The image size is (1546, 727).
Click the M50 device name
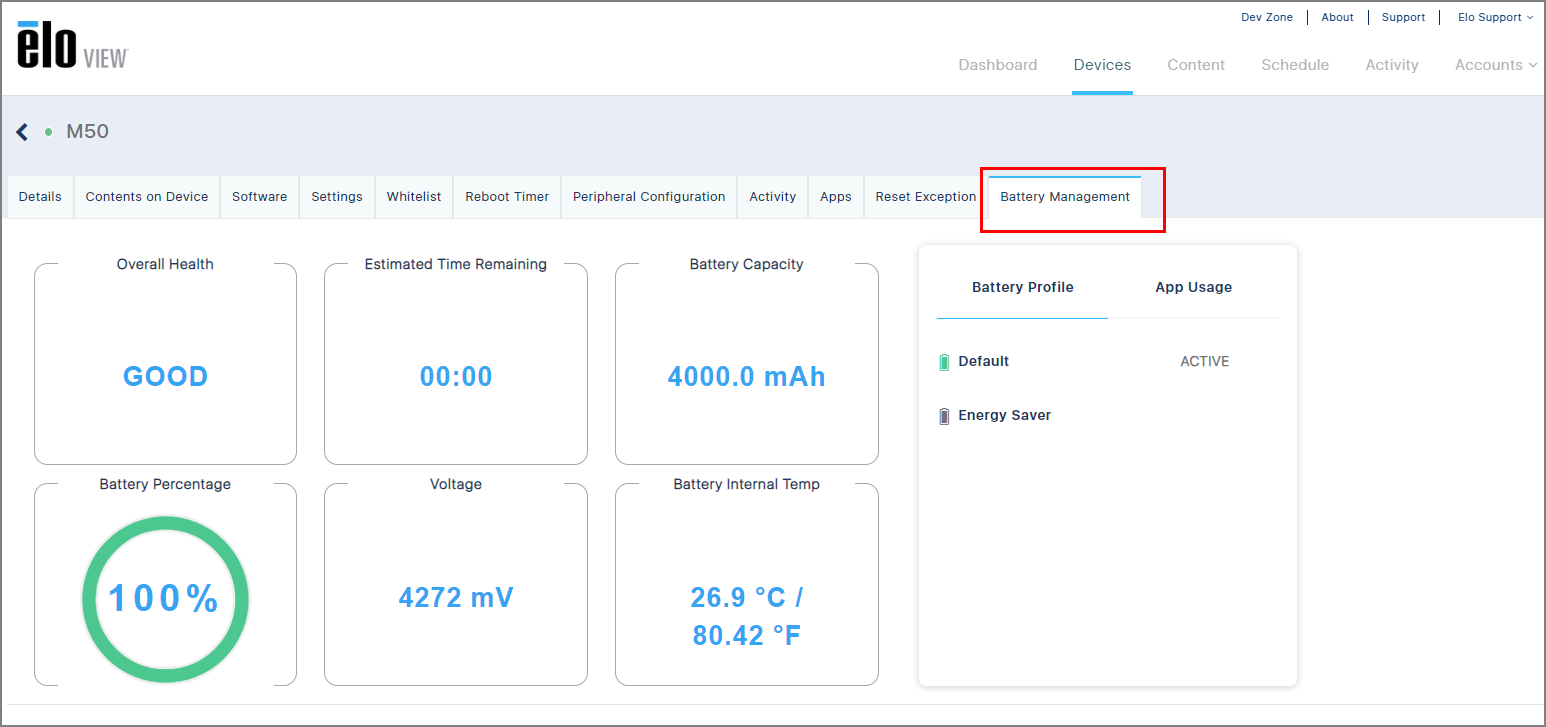tap(88, 132)
